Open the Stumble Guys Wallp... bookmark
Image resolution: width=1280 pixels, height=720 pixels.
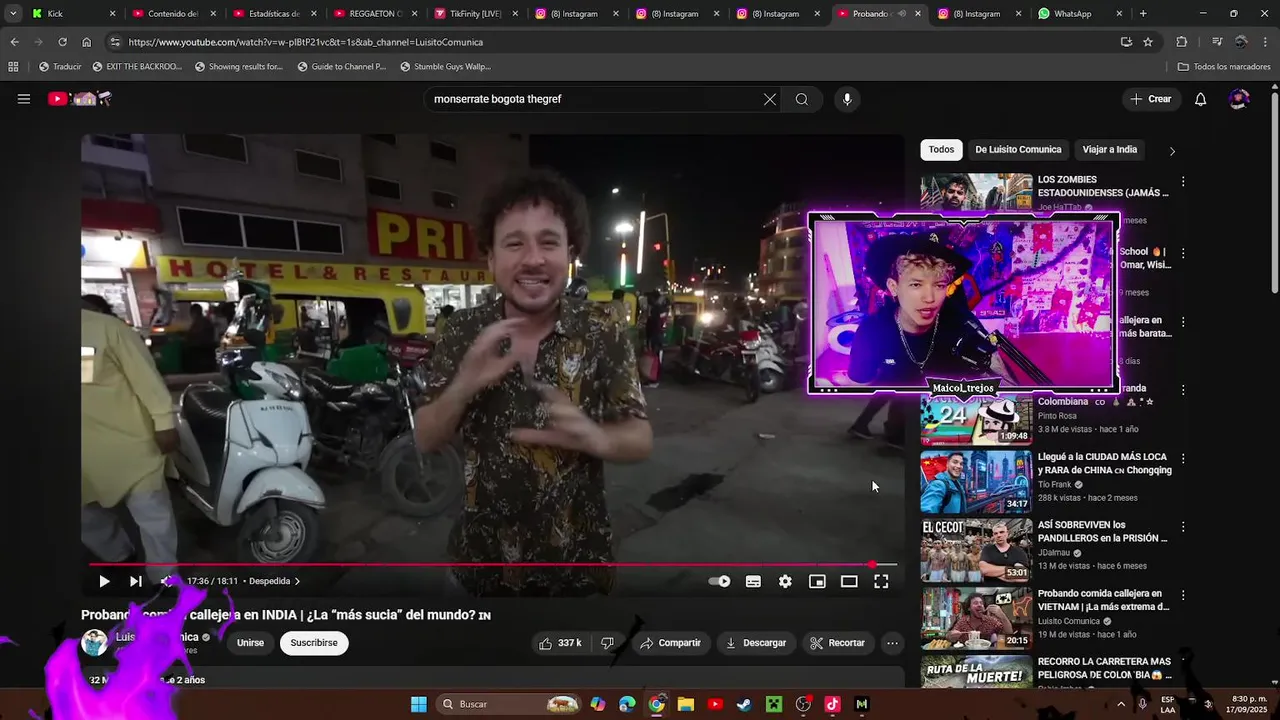pyautogui.click(x=446, y=67)
